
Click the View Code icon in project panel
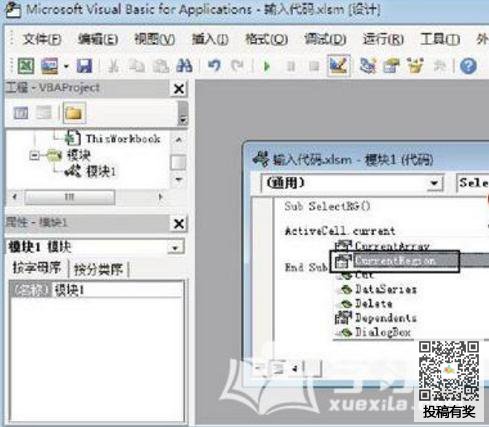pos(21,113)
